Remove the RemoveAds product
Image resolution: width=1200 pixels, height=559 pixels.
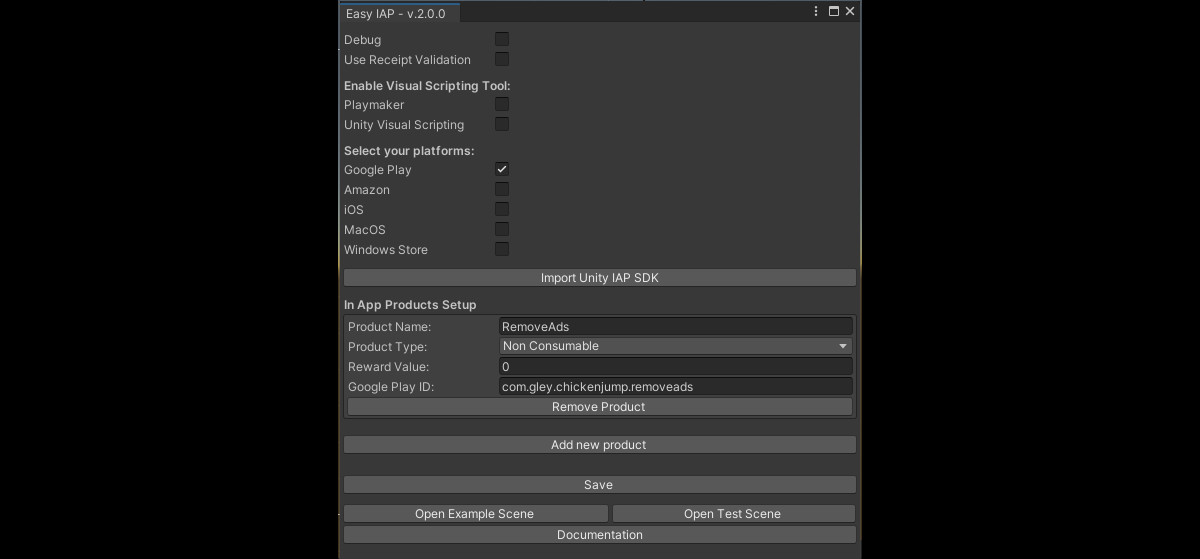(600, 407)
